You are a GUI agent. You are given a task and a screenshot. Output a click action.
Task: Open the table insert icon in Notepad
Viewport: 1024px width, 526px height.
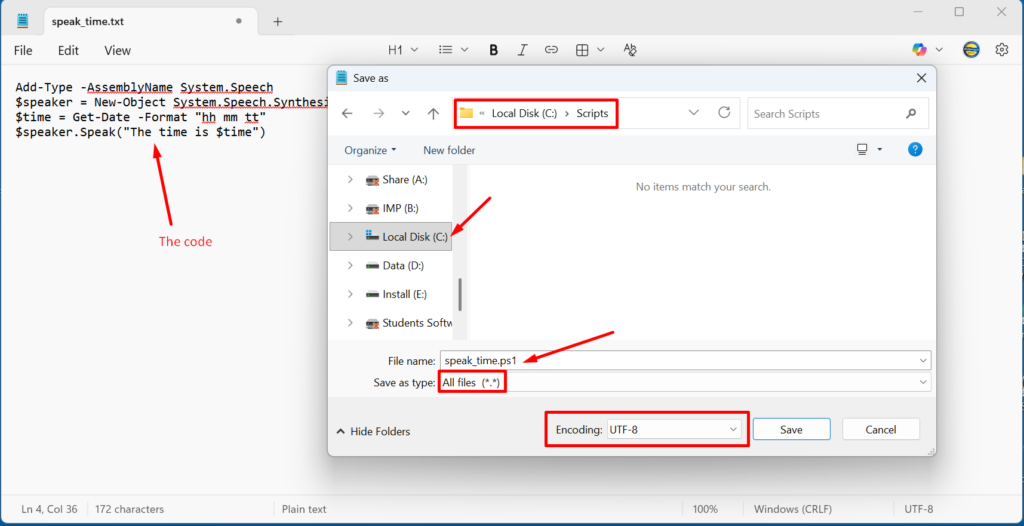click(x=582, y=50)
